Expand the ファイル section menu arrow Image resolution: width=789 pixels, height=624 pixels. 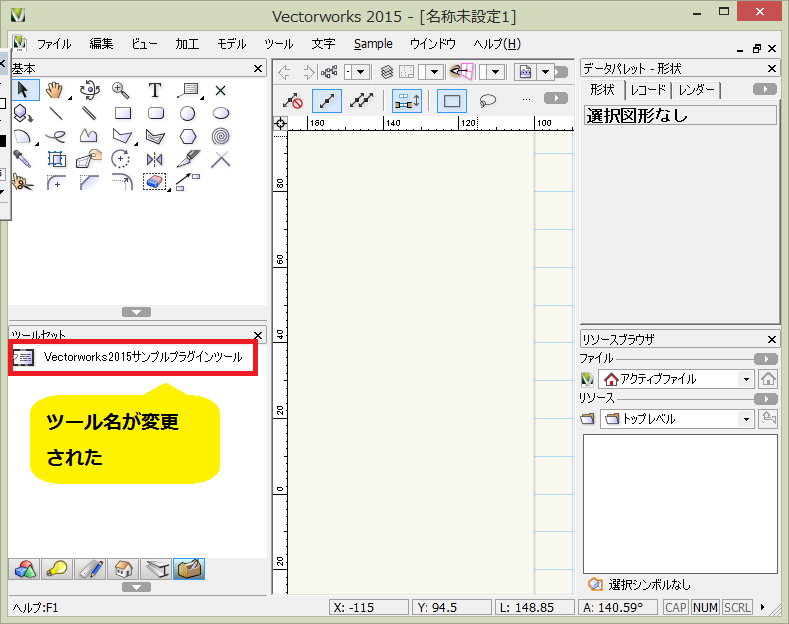tap(766, 359)
